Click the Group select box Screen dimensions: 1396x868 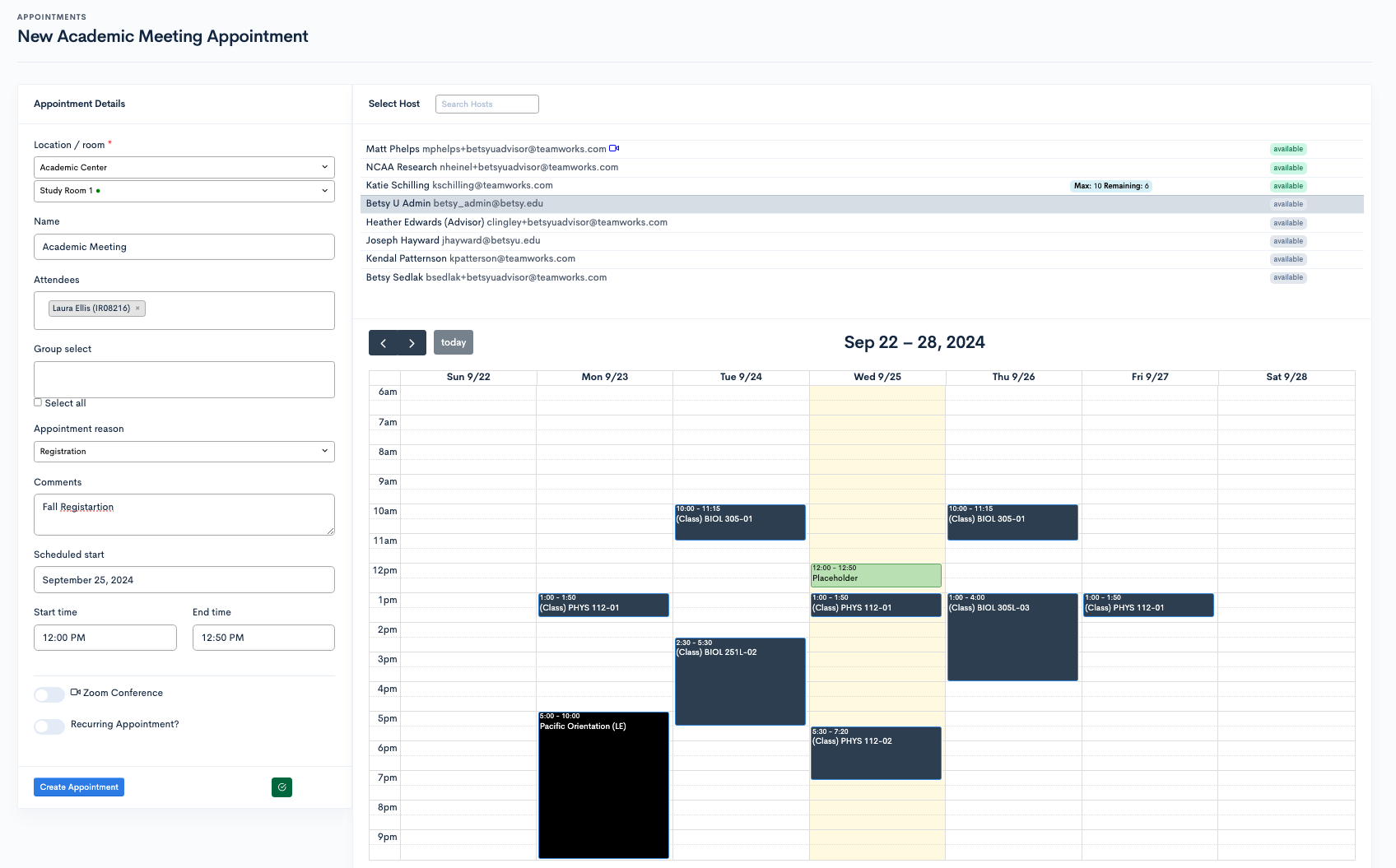click(x=184, y=379)
